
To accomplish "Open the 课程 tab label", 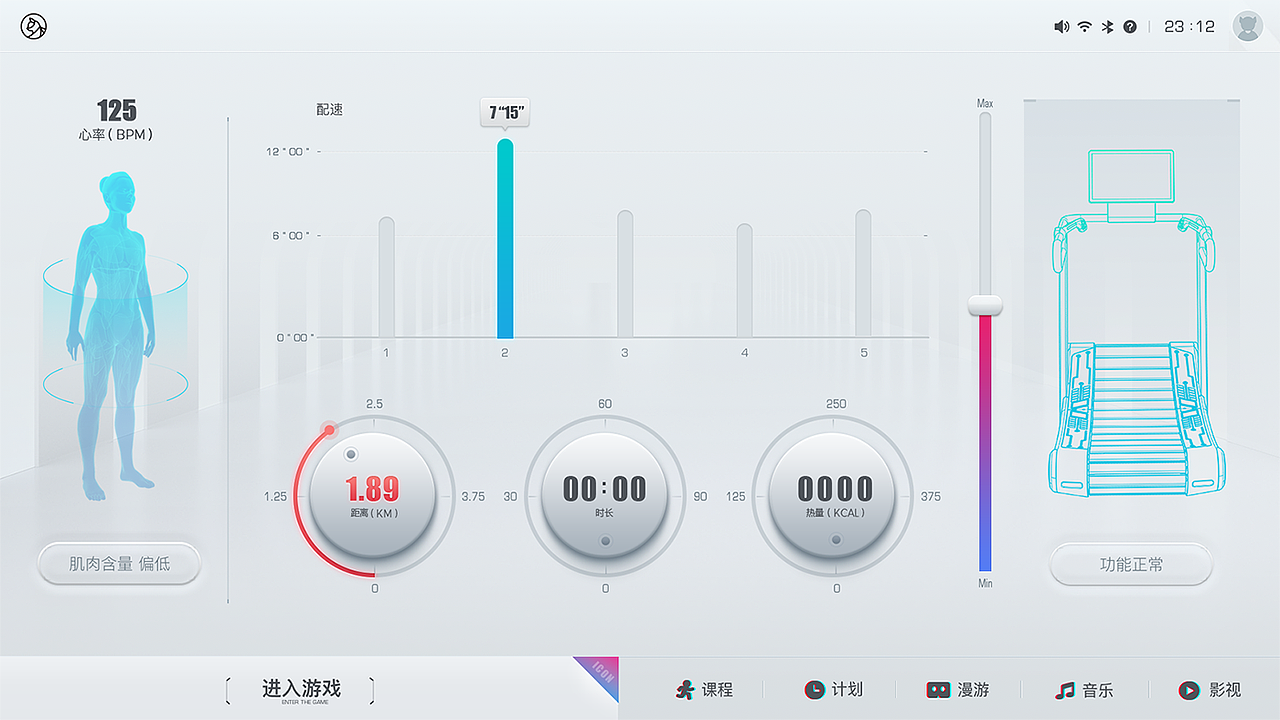I will 717,690.
